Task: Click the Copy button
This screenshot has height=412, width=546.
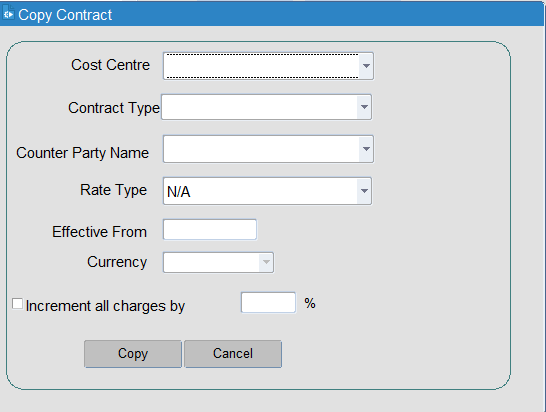Action: 133,353
